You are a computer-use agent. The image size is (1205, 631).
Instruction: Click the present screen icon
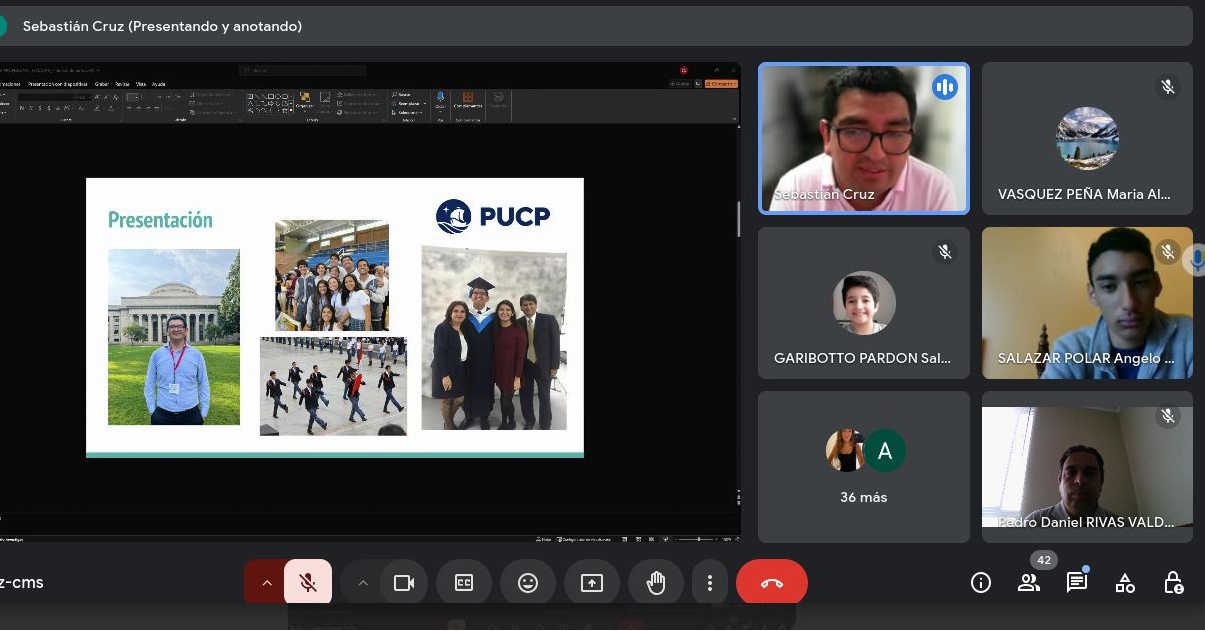[x=592, y=583]
